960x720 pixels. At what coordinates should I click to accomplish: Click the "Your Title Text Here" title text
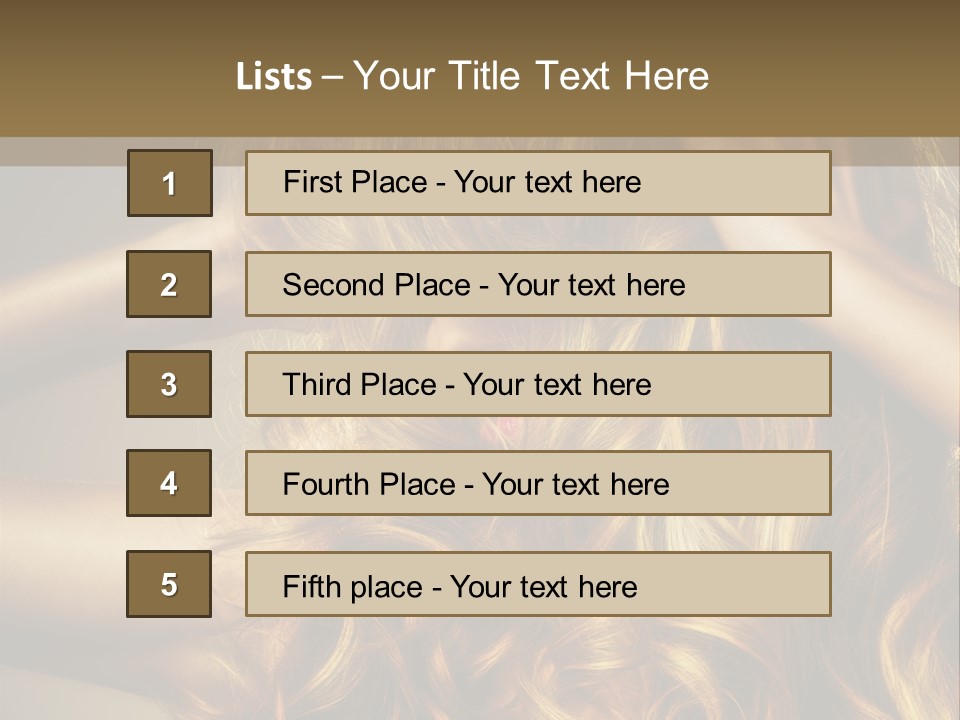(x=531, y=76)
